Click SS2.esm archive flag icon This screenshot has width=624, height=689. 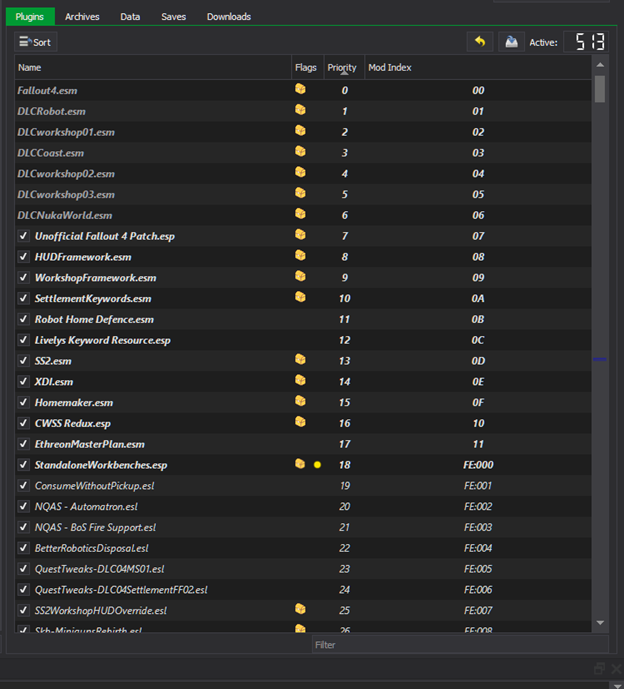click(x=300, y=359)
